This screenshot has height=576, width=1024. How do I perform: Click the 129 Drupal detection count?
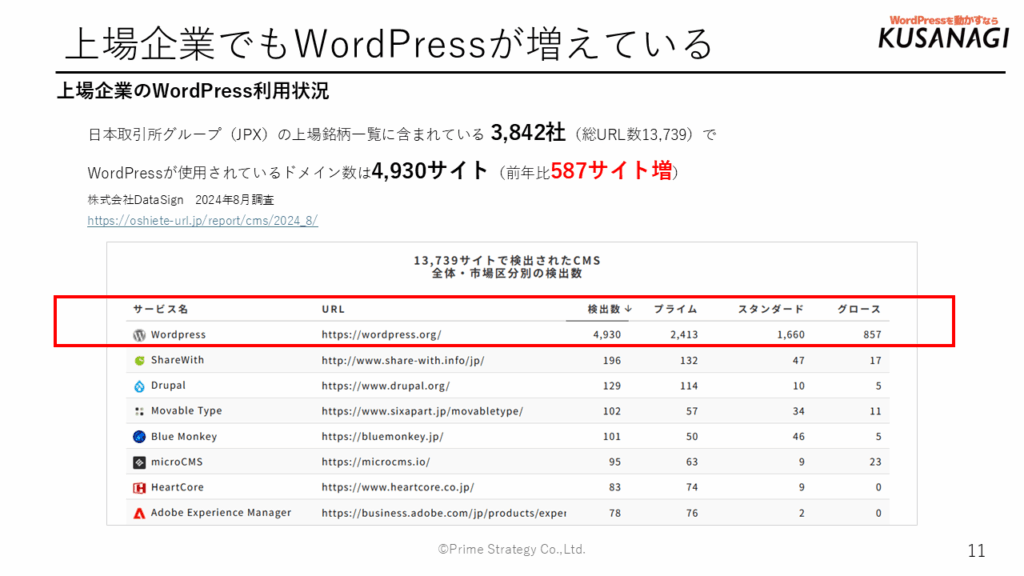click(x=612, y=386)
